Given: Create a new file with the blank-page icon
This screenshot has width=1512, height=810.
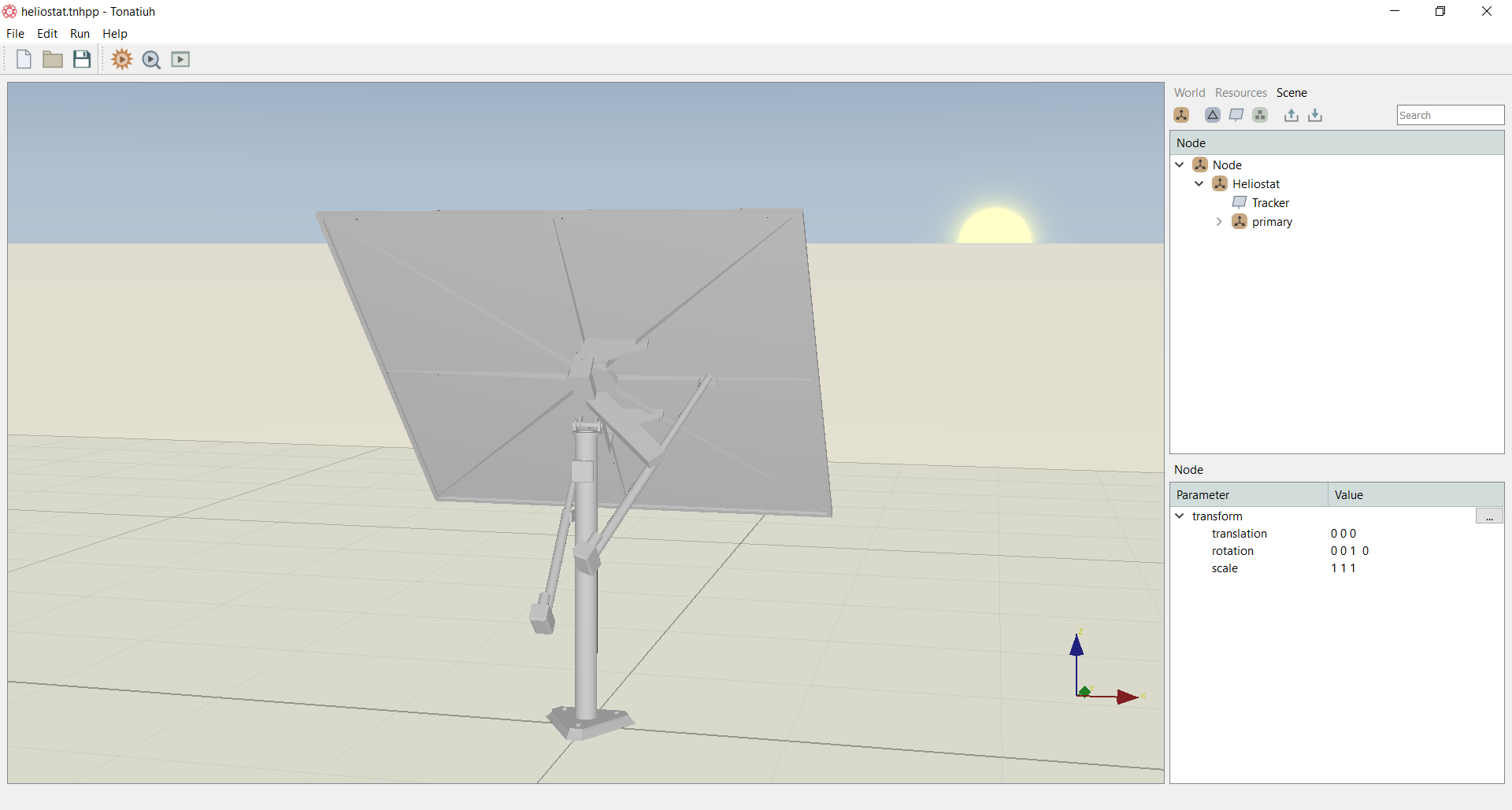Looking at the screenshot, I should (x=24, y=59).
